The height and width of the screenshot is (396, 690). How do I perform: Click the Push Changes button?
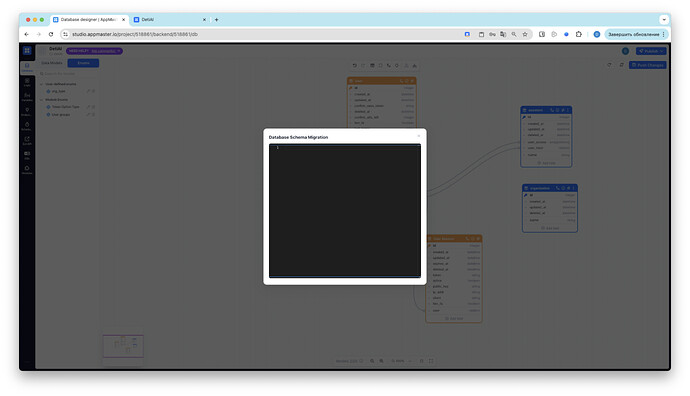tap(647, 65)
